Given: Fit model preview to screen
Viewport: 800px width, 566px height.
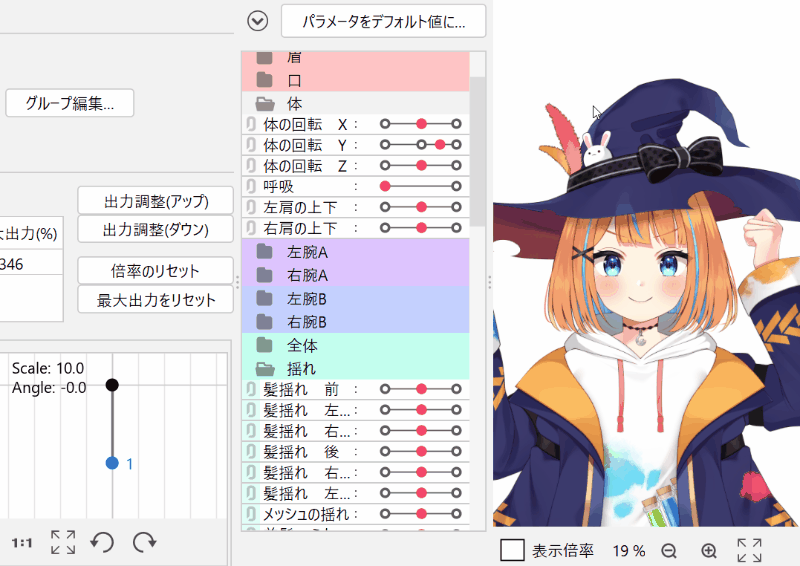Looking at the screenshot, I should pos(749,550).
